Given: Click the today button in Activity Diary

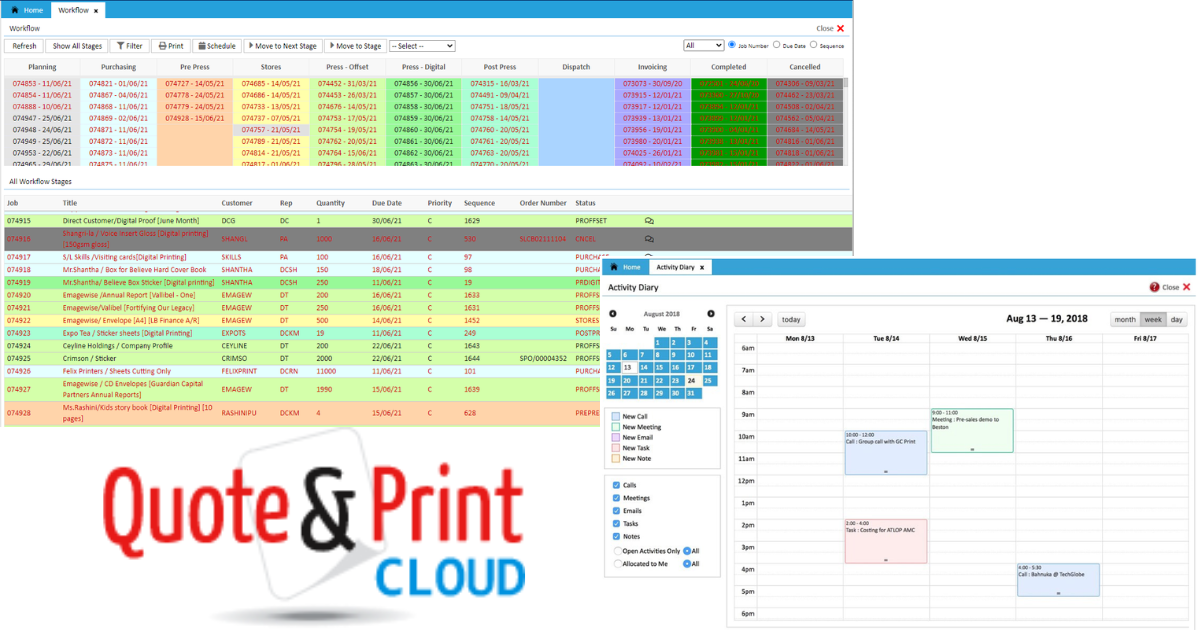Looking at the screenshot, I should 791,319.
